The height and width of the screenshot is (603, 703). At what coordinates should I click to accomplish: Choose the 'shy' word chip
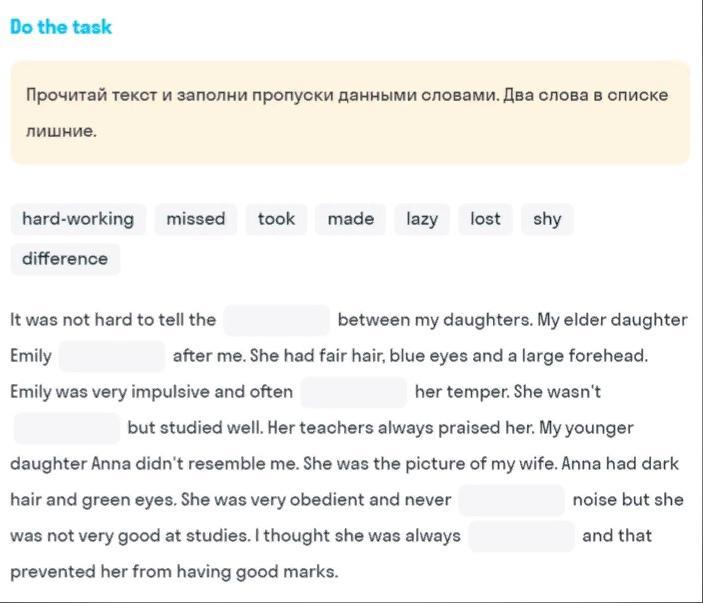(x=547, y=219)
